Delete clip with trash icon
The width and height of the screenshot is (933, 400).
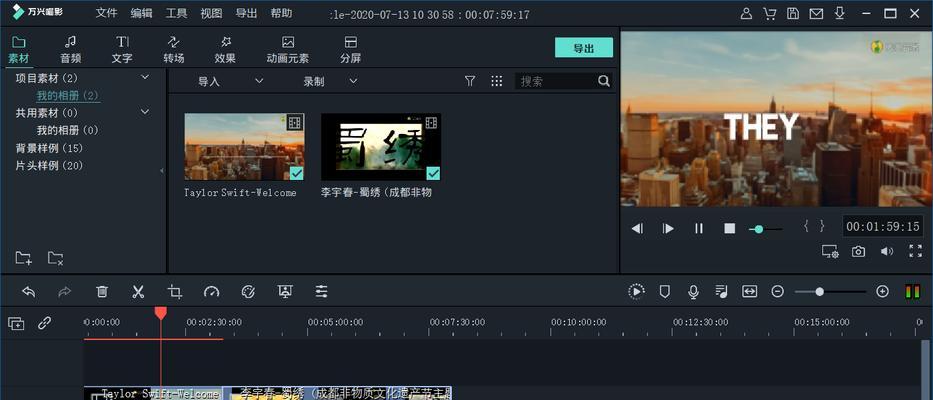coord(102,292)
